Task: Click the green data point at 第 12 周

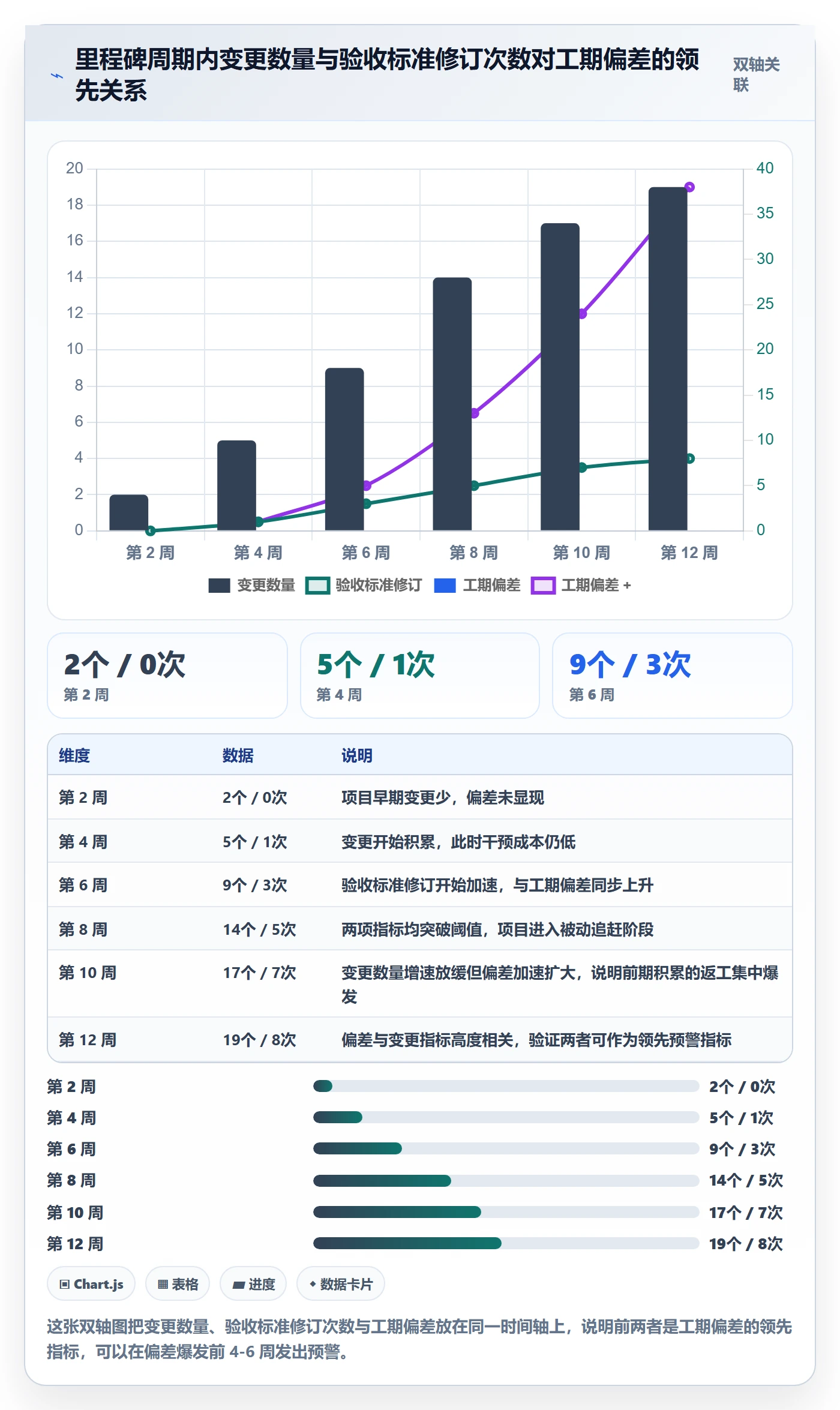Action: click(690, 458)
